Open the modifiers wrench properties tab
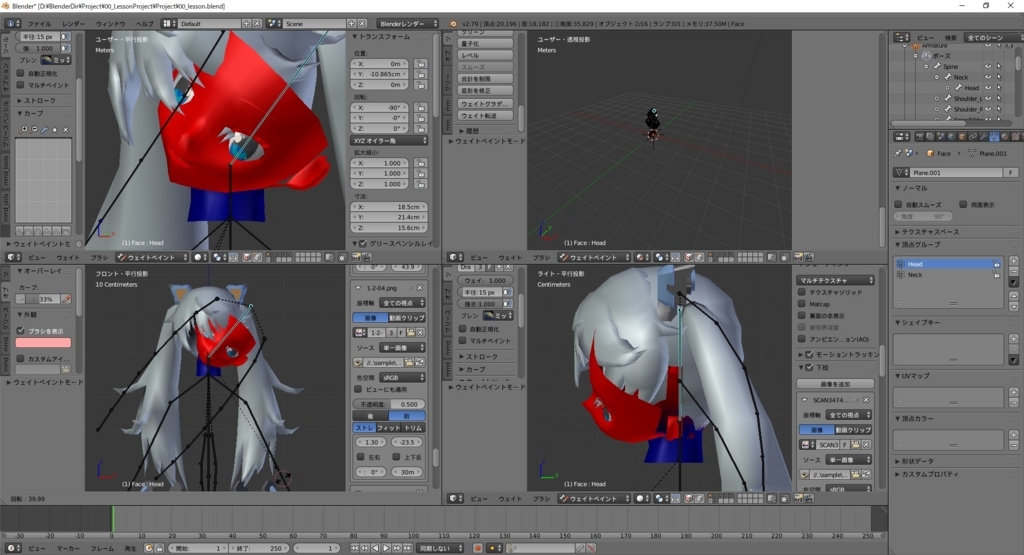This screenshot has width=1024, height=555. point(983,137)
